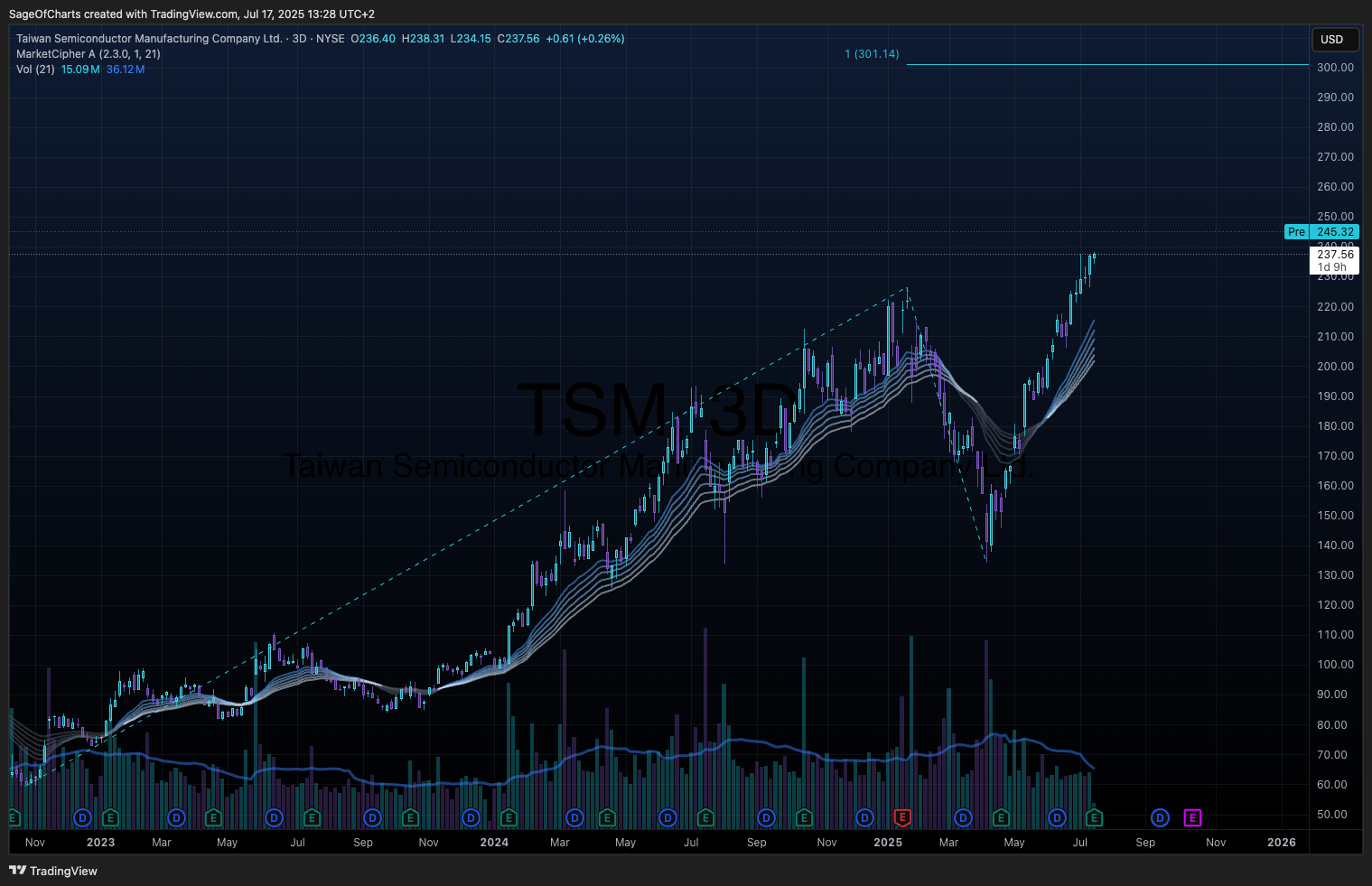Click the 300.00 price axis label
Image resolution: width=1372 pixels, height=886 pixels.
1335,67
